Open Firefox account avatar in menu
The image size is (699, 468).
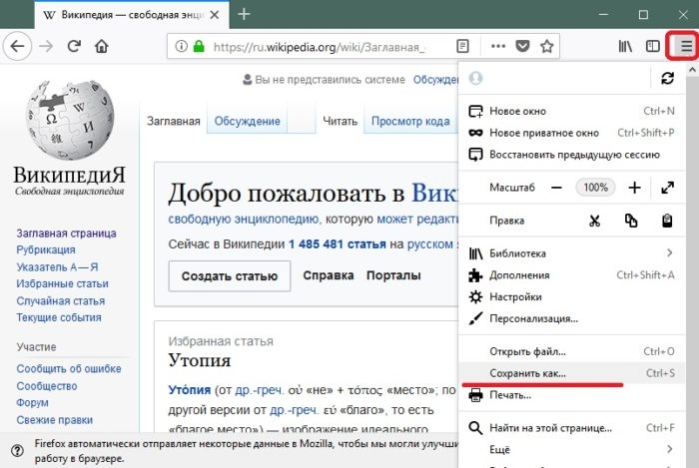[x=476, y=78]
